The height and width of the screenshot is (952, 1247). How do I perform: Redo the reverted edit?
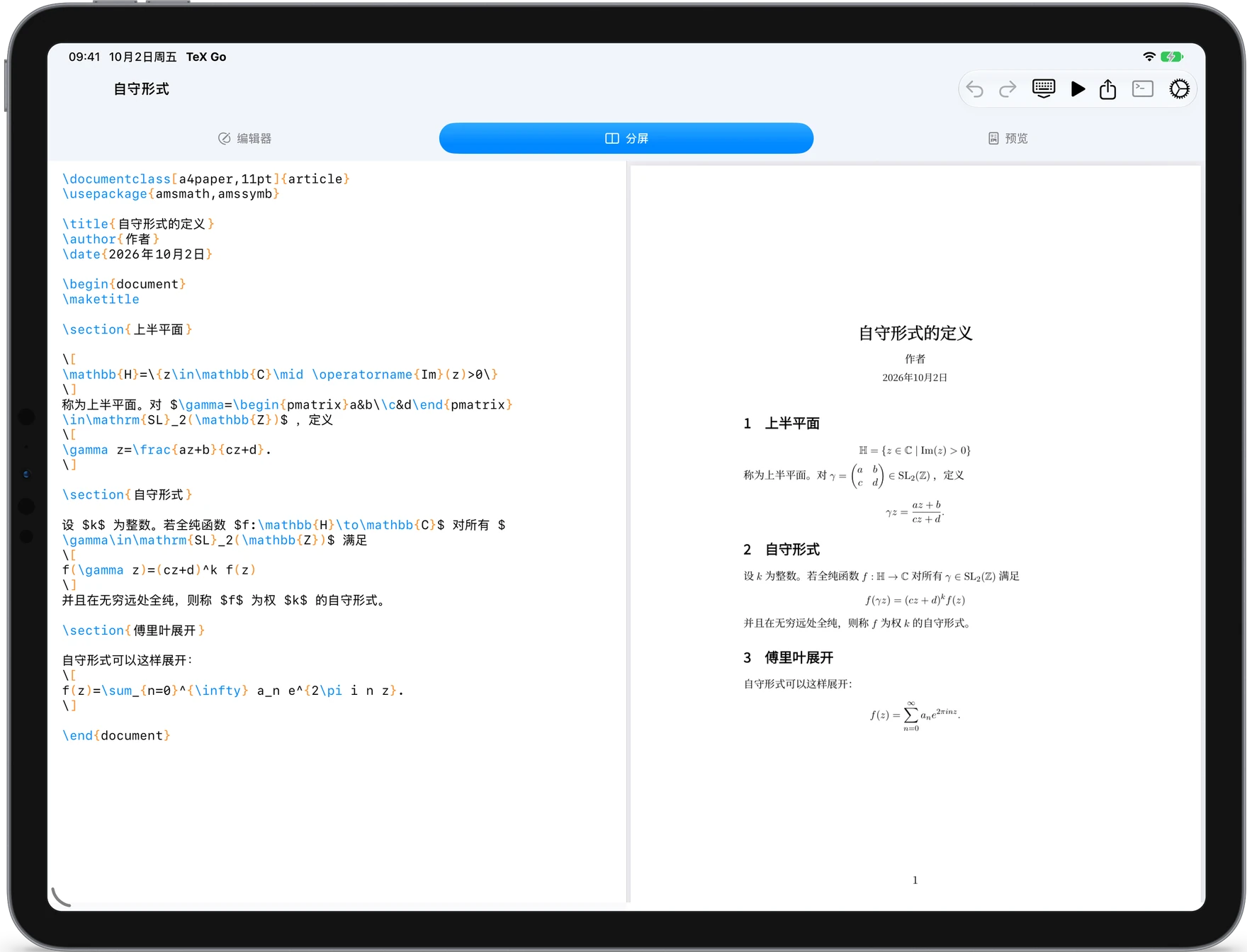(x=1008, y=89)
